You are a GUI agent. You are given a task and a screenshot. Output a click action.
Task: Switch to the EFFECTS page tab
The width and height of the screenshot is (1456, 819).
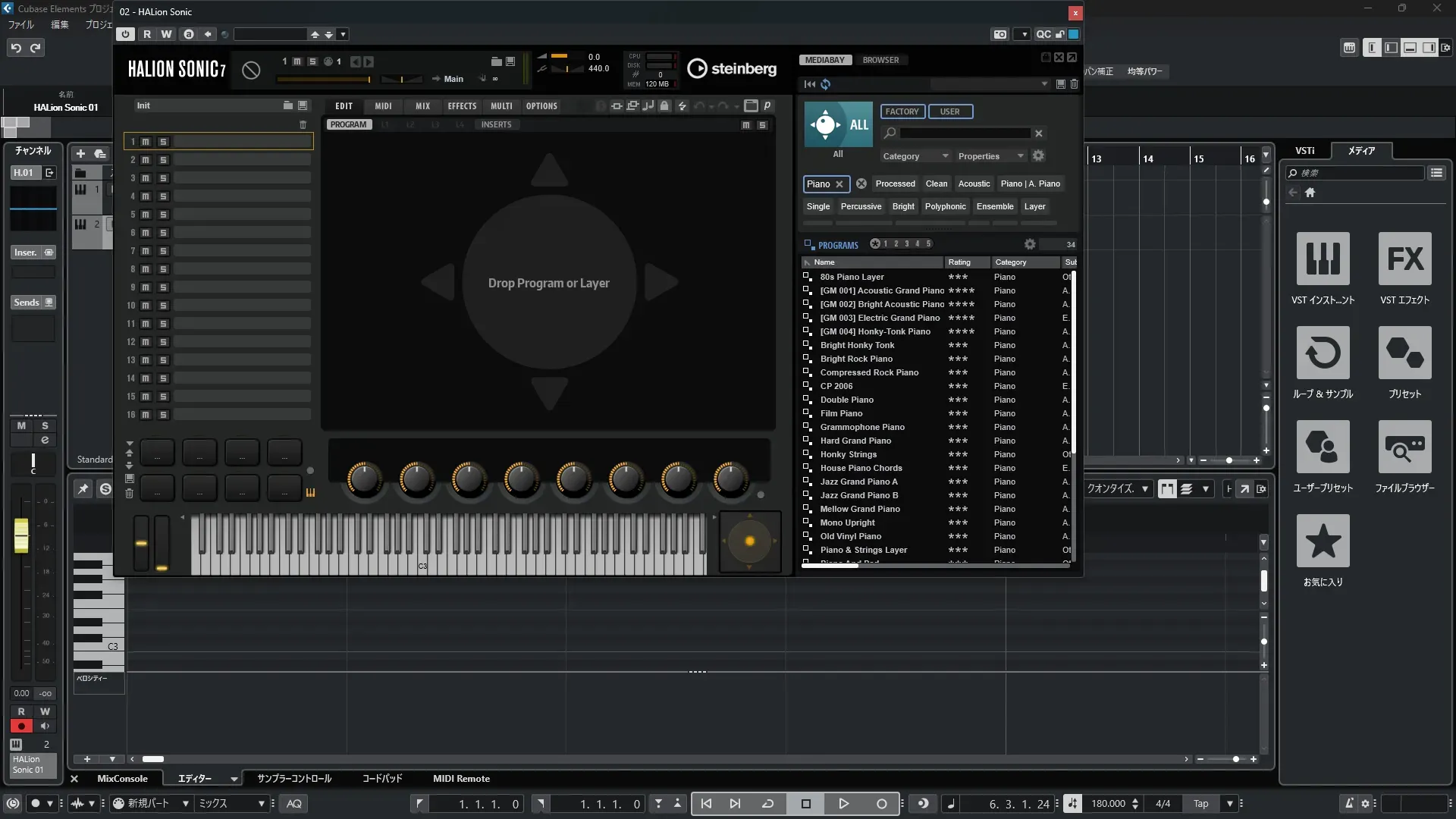point(462,106)
